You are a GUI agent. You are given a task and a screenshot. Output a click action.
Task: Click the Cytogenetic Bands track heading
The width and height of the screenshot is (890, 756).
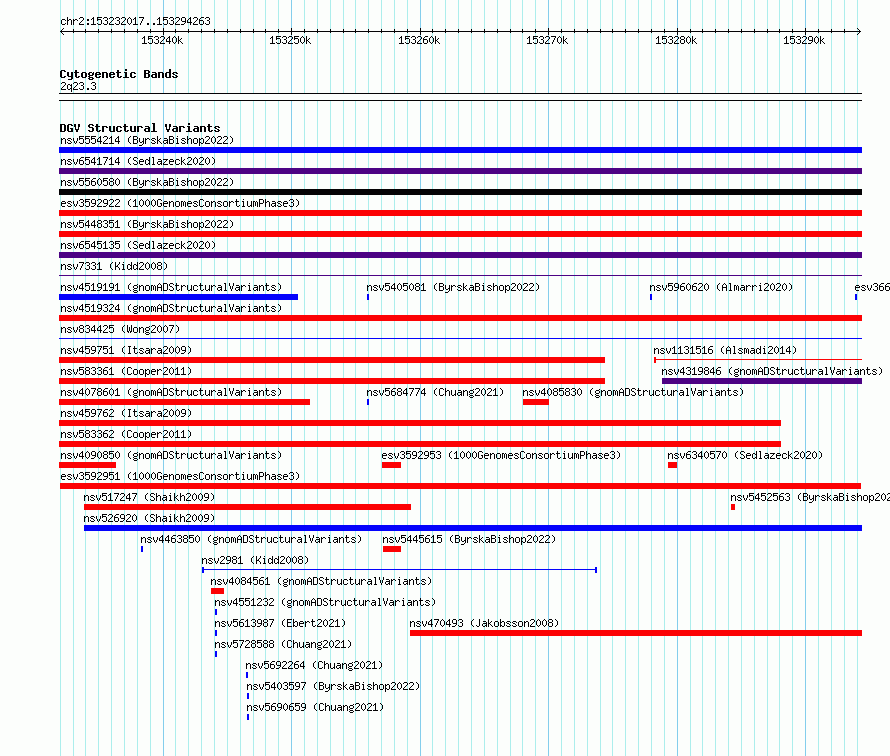tap(119, 74)
